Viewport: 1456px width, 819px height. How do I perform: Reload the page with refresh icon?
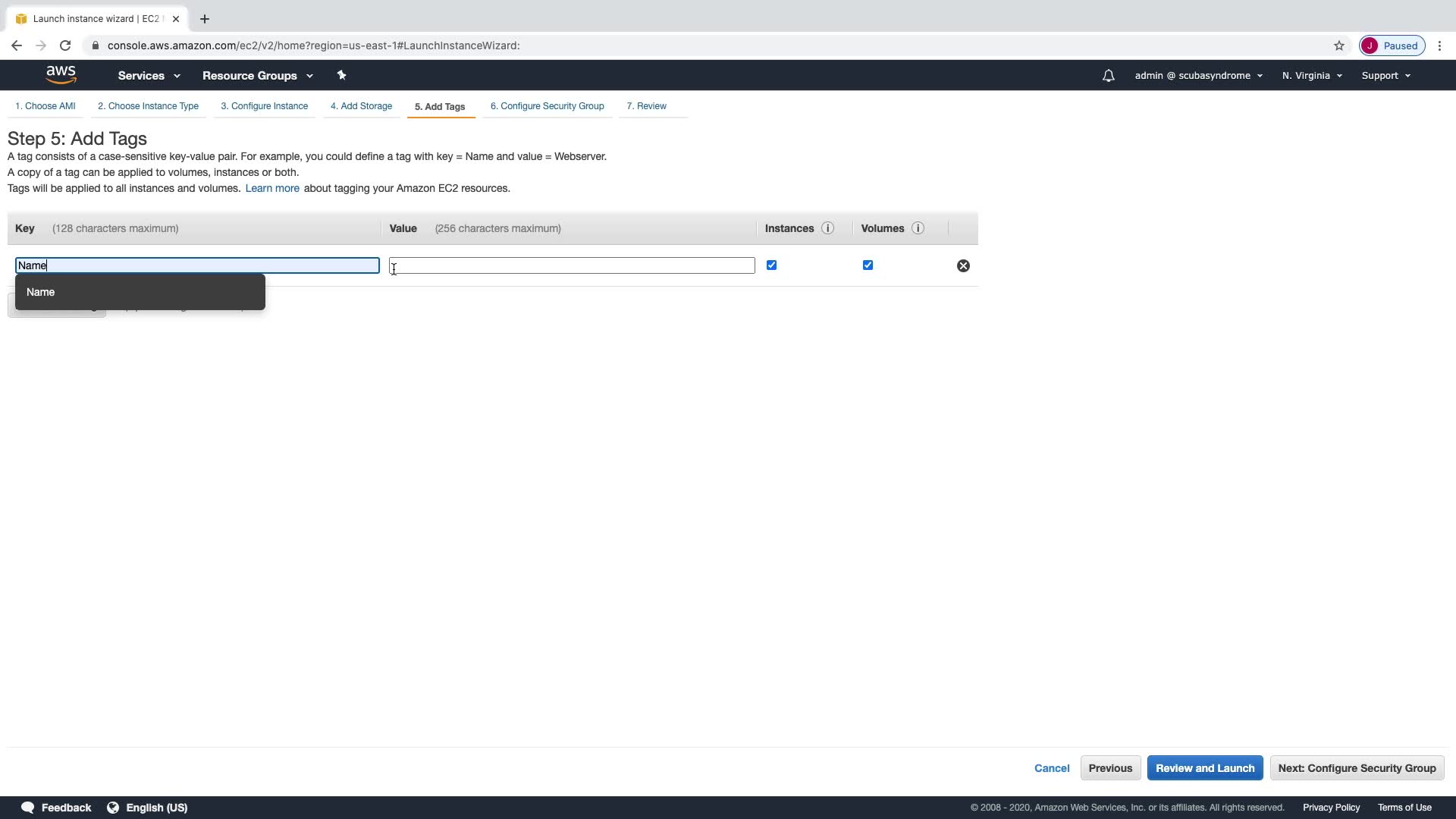65,45
